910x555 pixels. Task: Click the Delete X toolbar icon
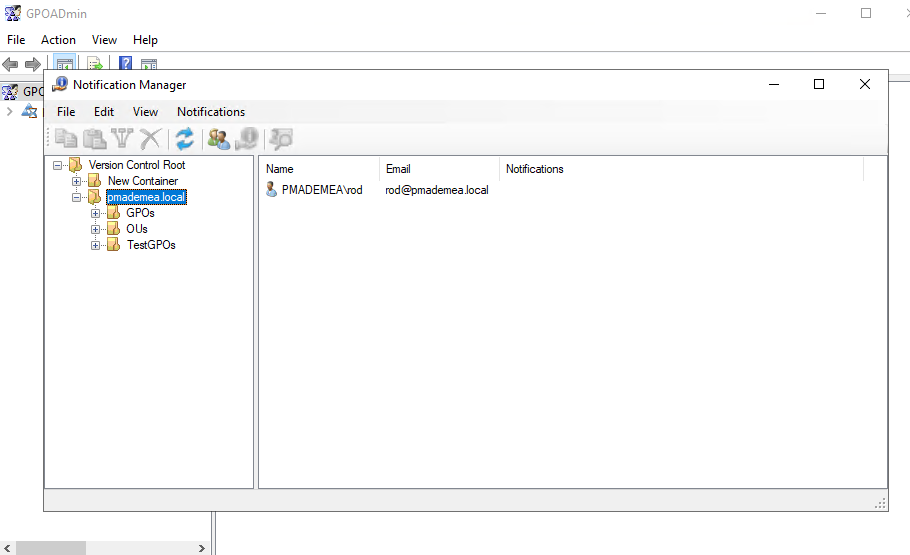[x=150, y=139]
